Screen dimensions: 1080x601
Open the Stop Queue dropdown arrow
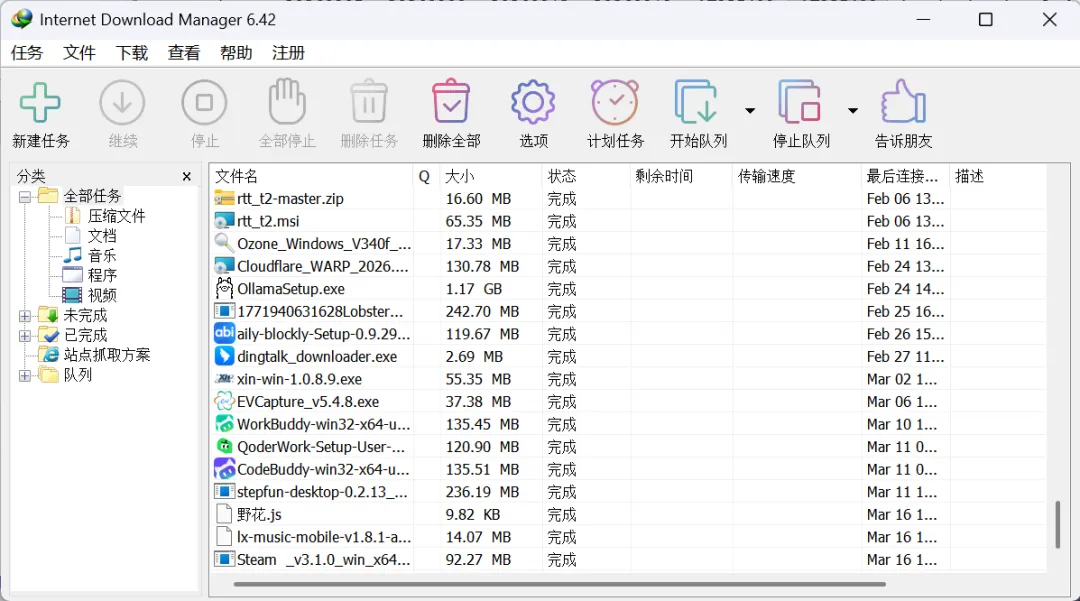[x=853, y=110]
